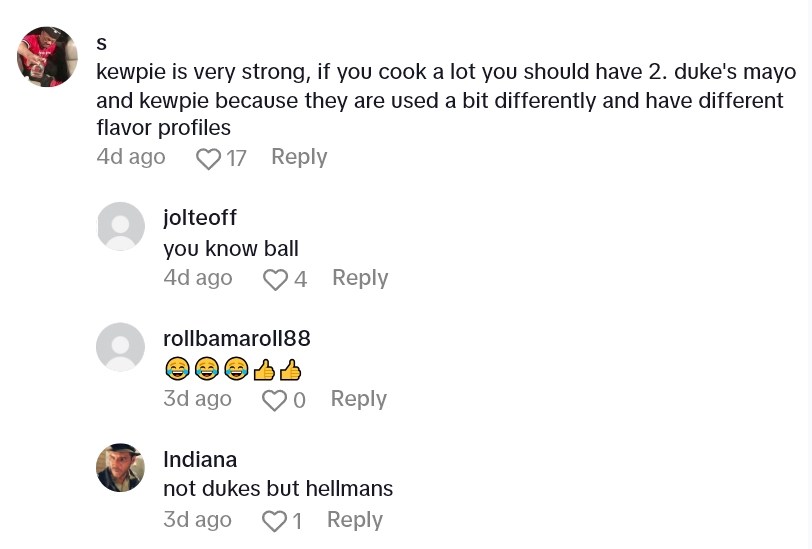Visit the rollbamaroll88 username link
This screenshot has height=549, width=812.
point(236,338)
